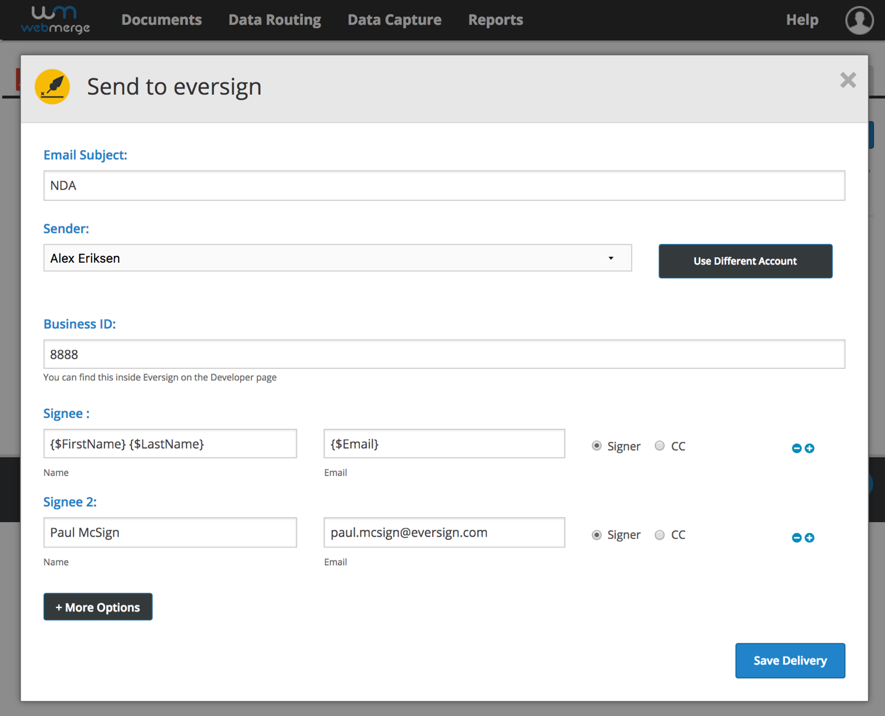Close the Send to eversign dialog
Screen dimensions: 885x716
[x=848, y=80]
